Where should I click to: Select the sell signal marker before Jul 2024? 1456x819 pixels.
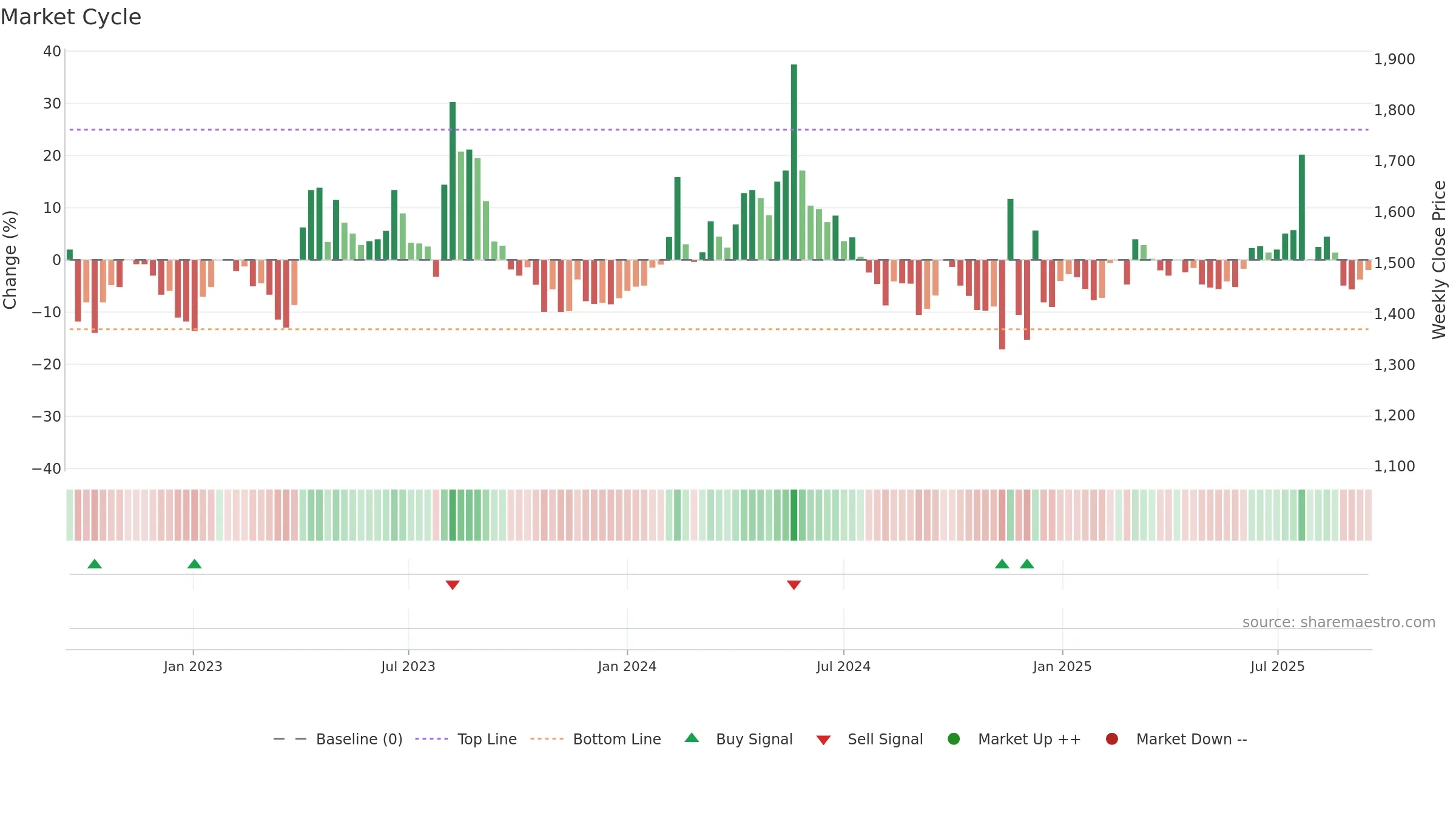[x=794, y=585]
